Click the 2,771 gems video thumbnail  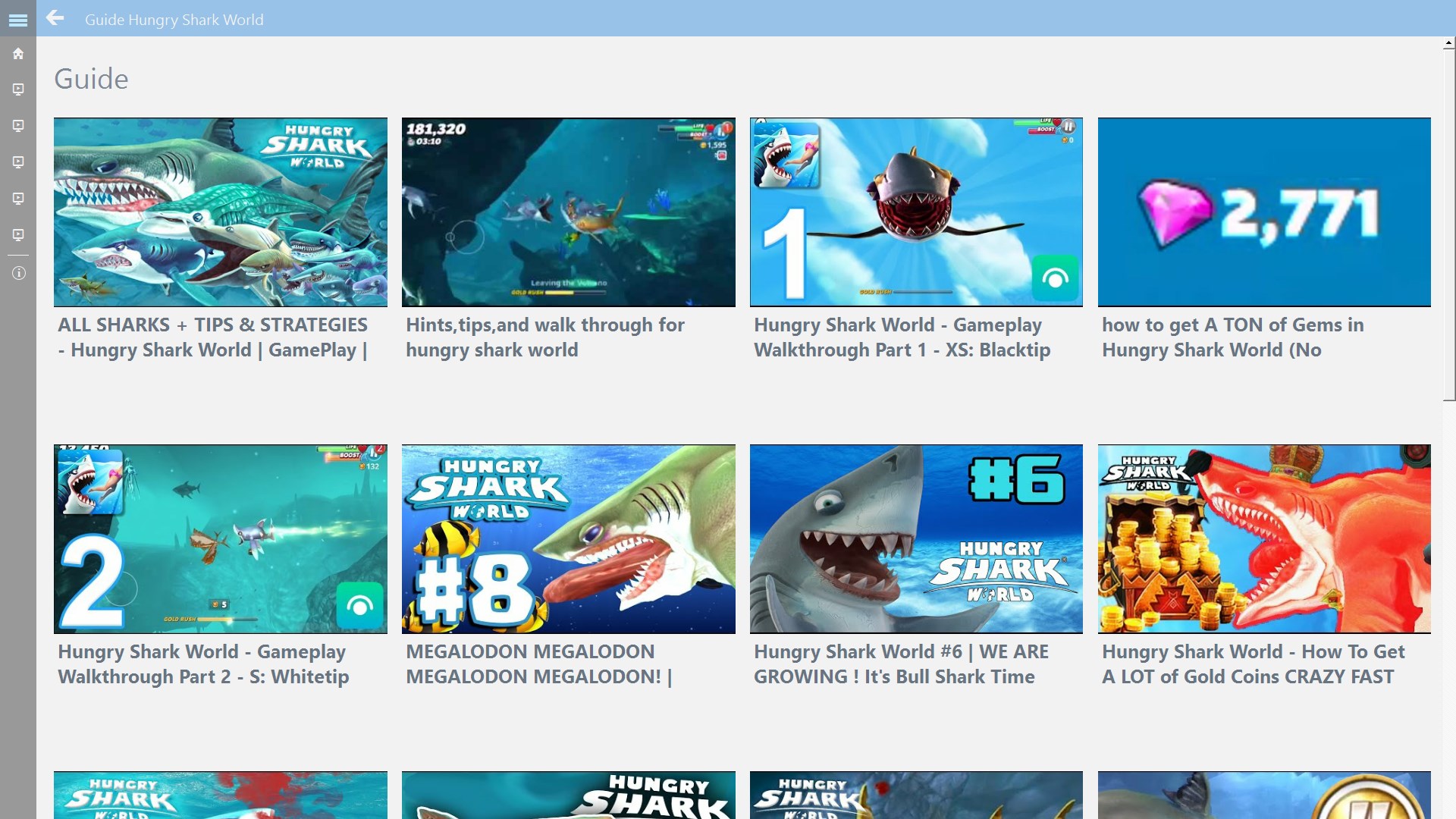tap(1263, 212)
